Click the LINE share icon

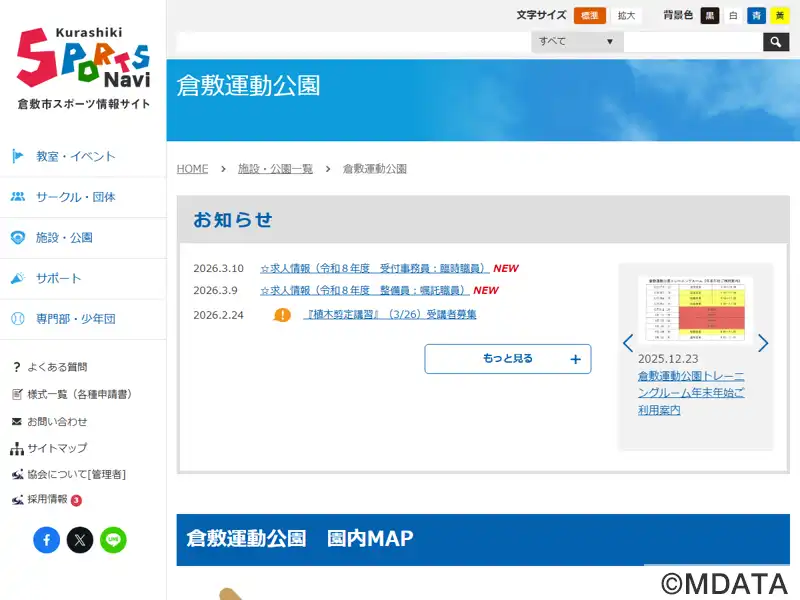pos(113,540)
